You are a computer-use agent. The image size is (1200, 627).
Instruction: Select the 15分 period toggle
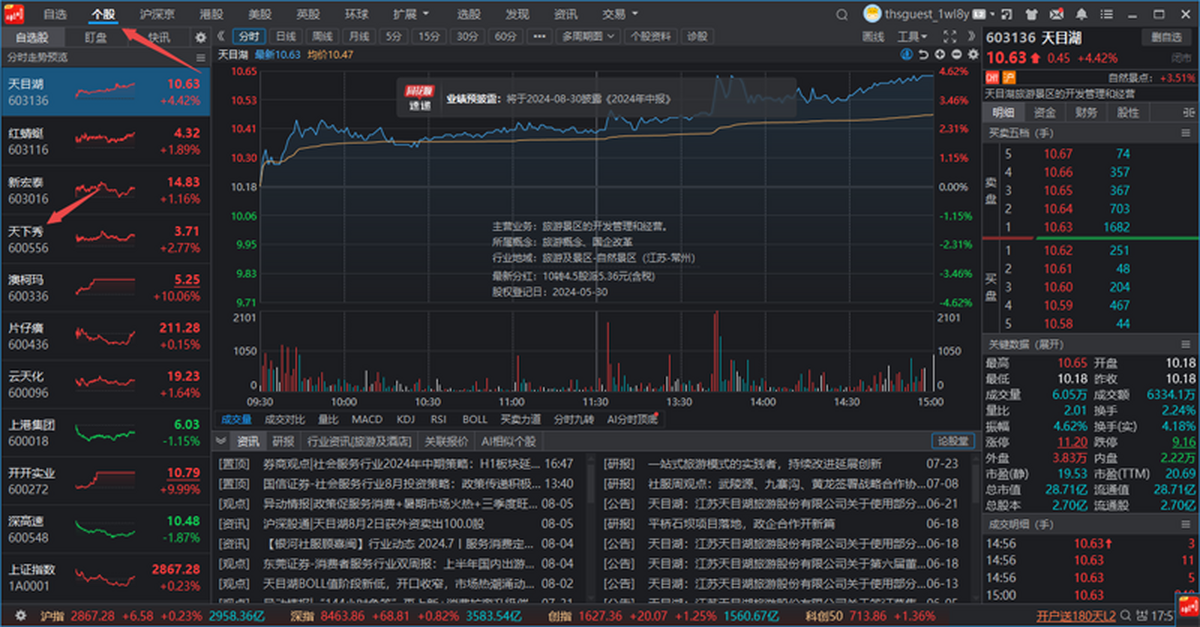click(429, 36)
